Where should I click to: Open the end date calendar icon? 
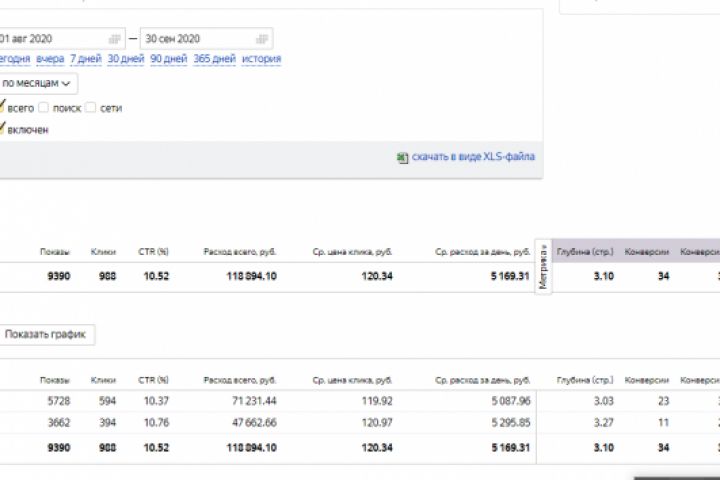pyautogui.click(x=262, y=39)
